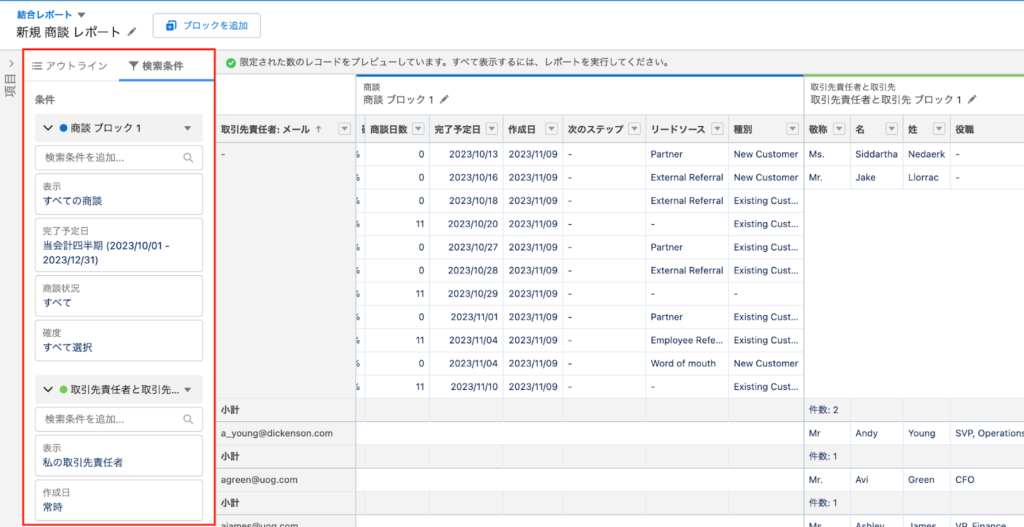This screenshot has height=527, width=1024.
Task: Click the first 検索条件を追加 search field
Action: pyautogui.click(x=118, y=157)
